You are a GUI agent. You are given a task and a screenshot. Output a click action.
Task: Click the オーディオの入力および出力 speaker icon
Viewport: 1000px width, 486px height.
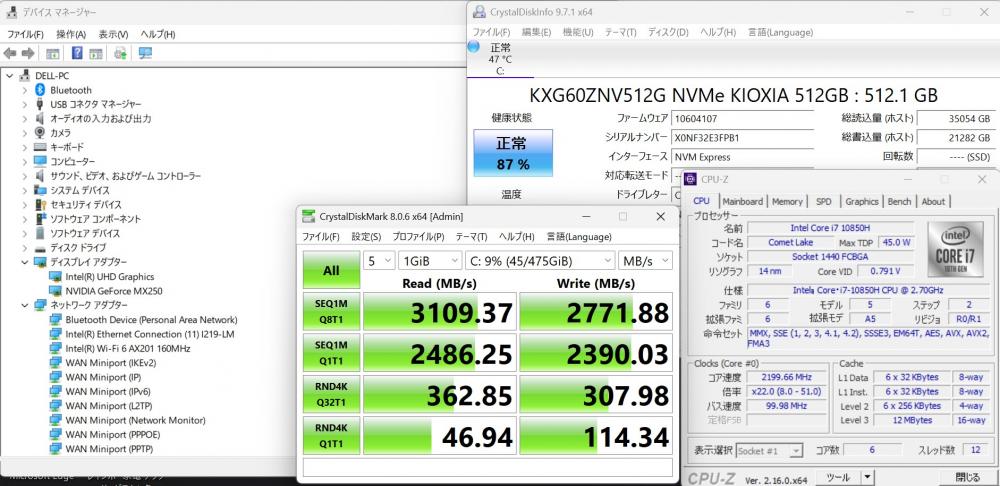point(40,119)
